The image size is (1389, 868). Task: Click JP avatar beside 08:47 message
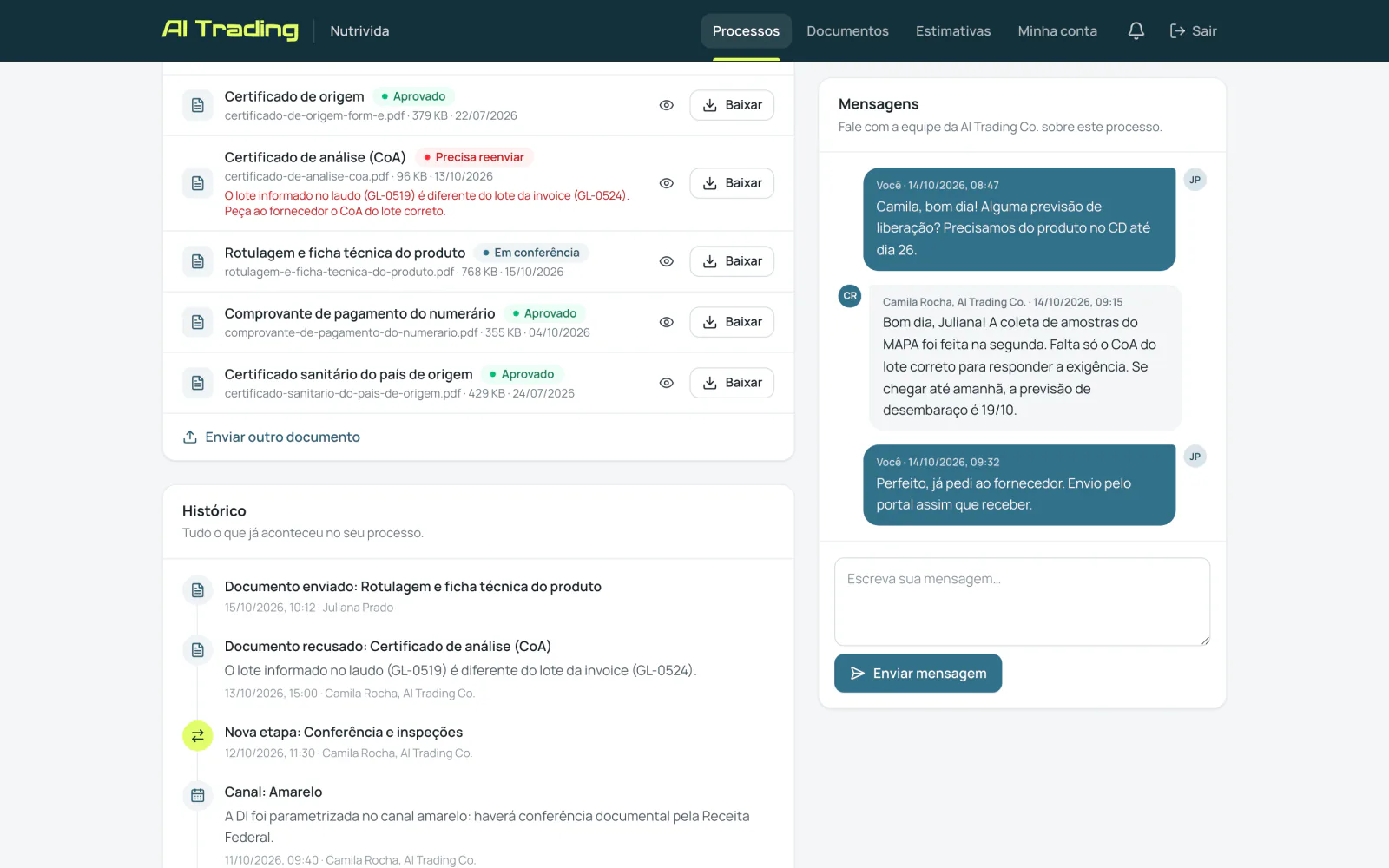point(1195,180)
